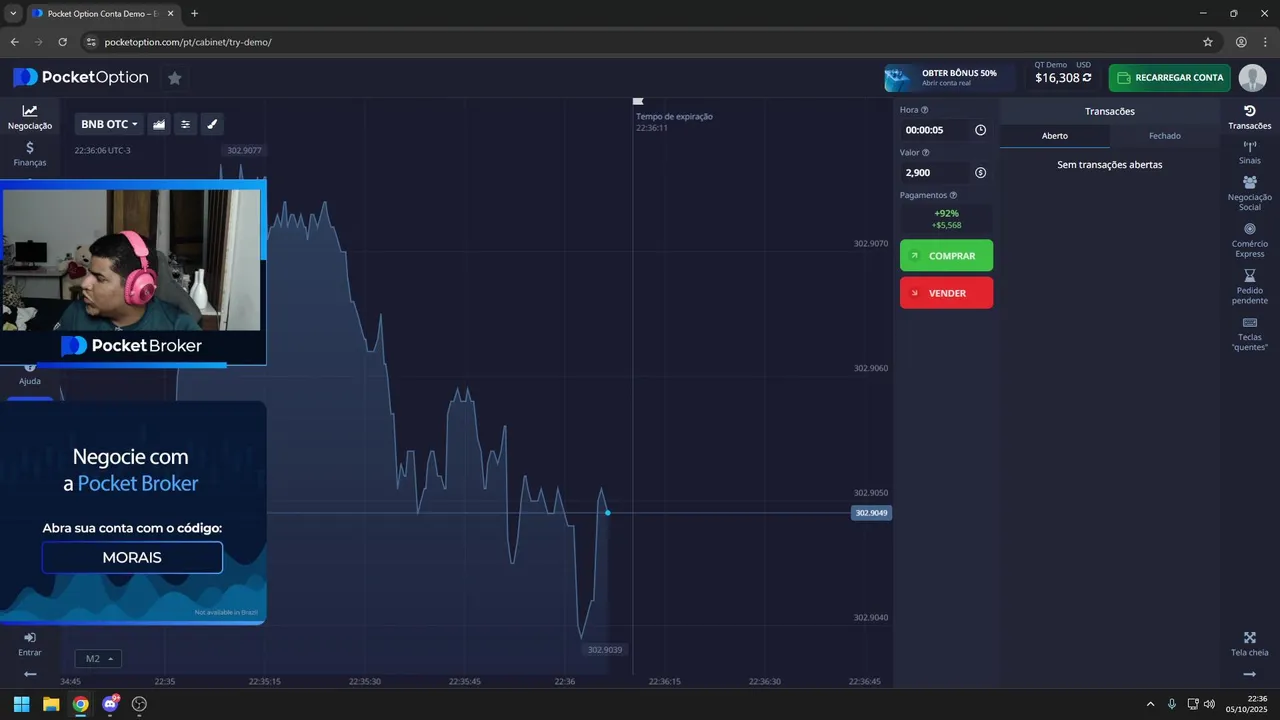Open Chrome from taskbar
This screenshot has width=1280, height=720.
coord(80,704)
